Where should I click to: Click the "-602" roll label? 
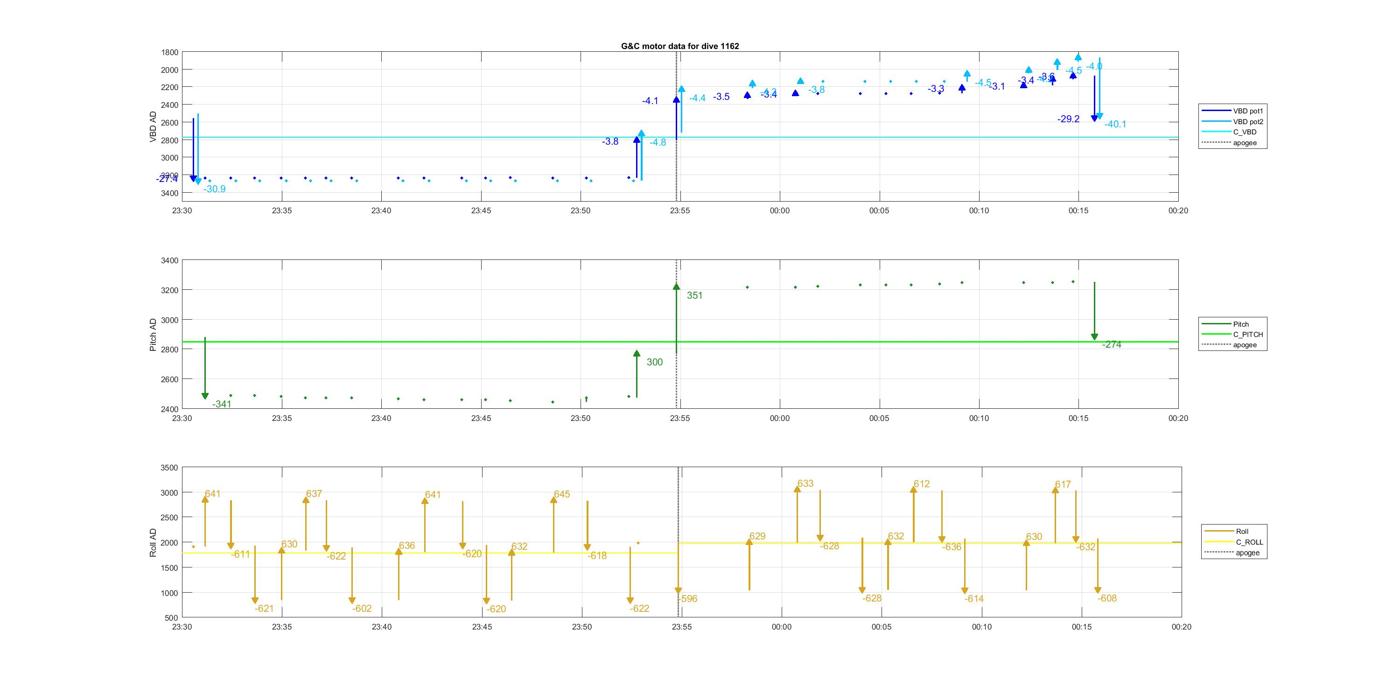[362, 609]
